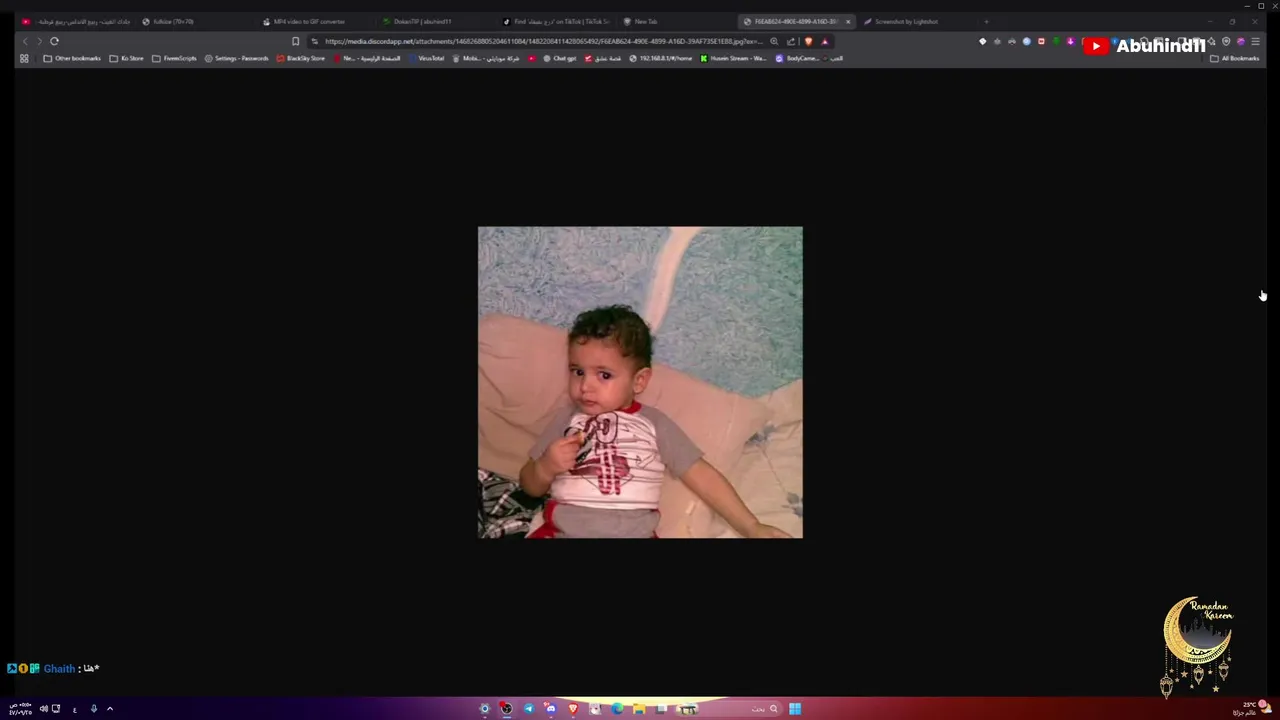The height and width of the screenshot is (720, 1280).
Task: Open the Edge browser taskbar icon
Action: [617, 709]
